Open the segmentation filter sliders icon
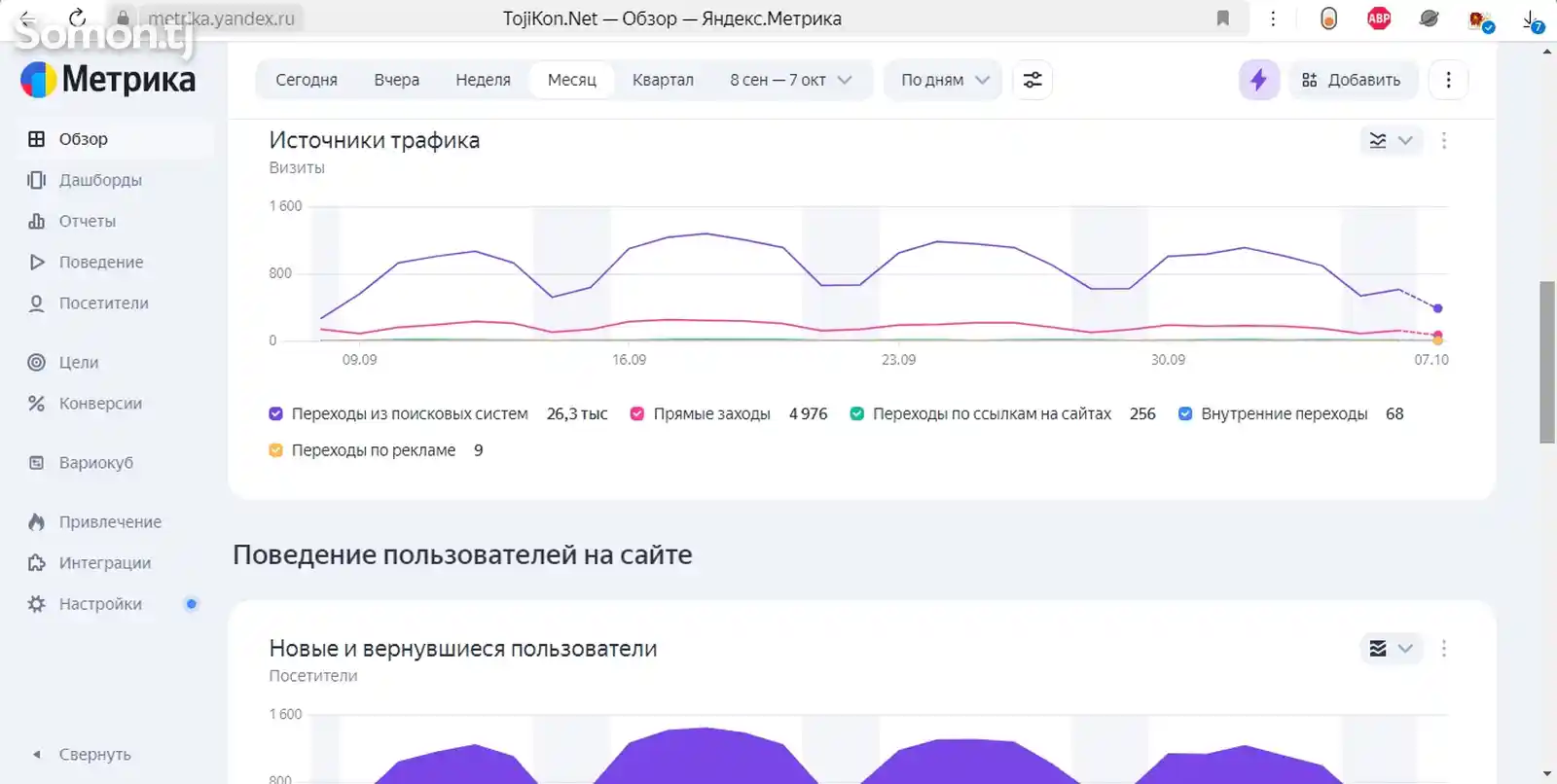Viewport: 1557px width, 784px height. point(1032,80)
